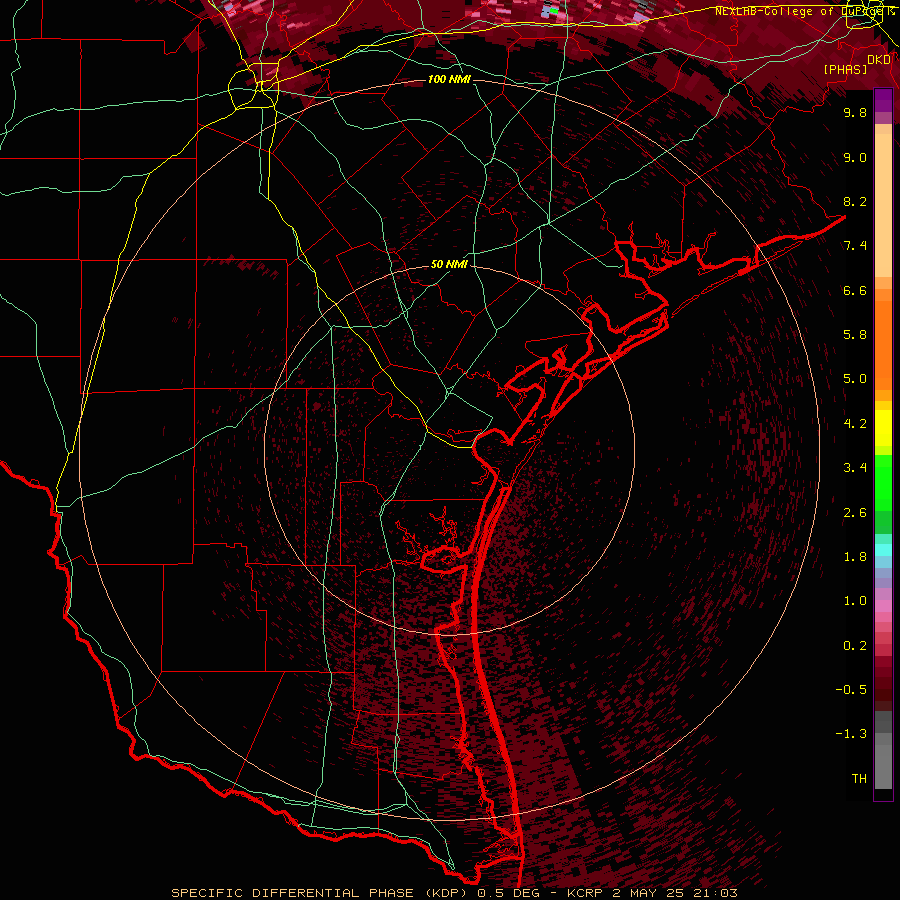This screenshot has height=900, width=900.
Task: Click the 6.6 value on the color scale
Action: tap(855, 290)
